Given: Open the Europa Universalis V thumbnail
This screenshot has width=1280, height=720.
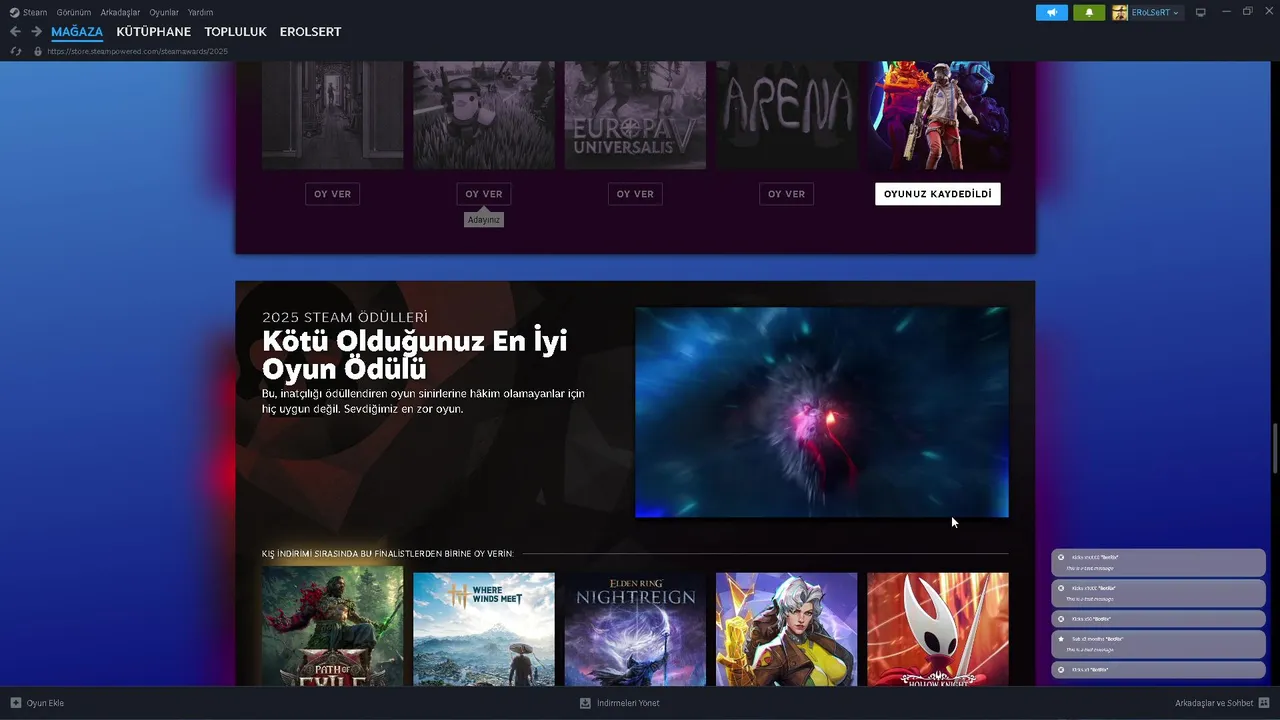Looking at the screenshot, I should pyautogui.click(x=635, y=115).
